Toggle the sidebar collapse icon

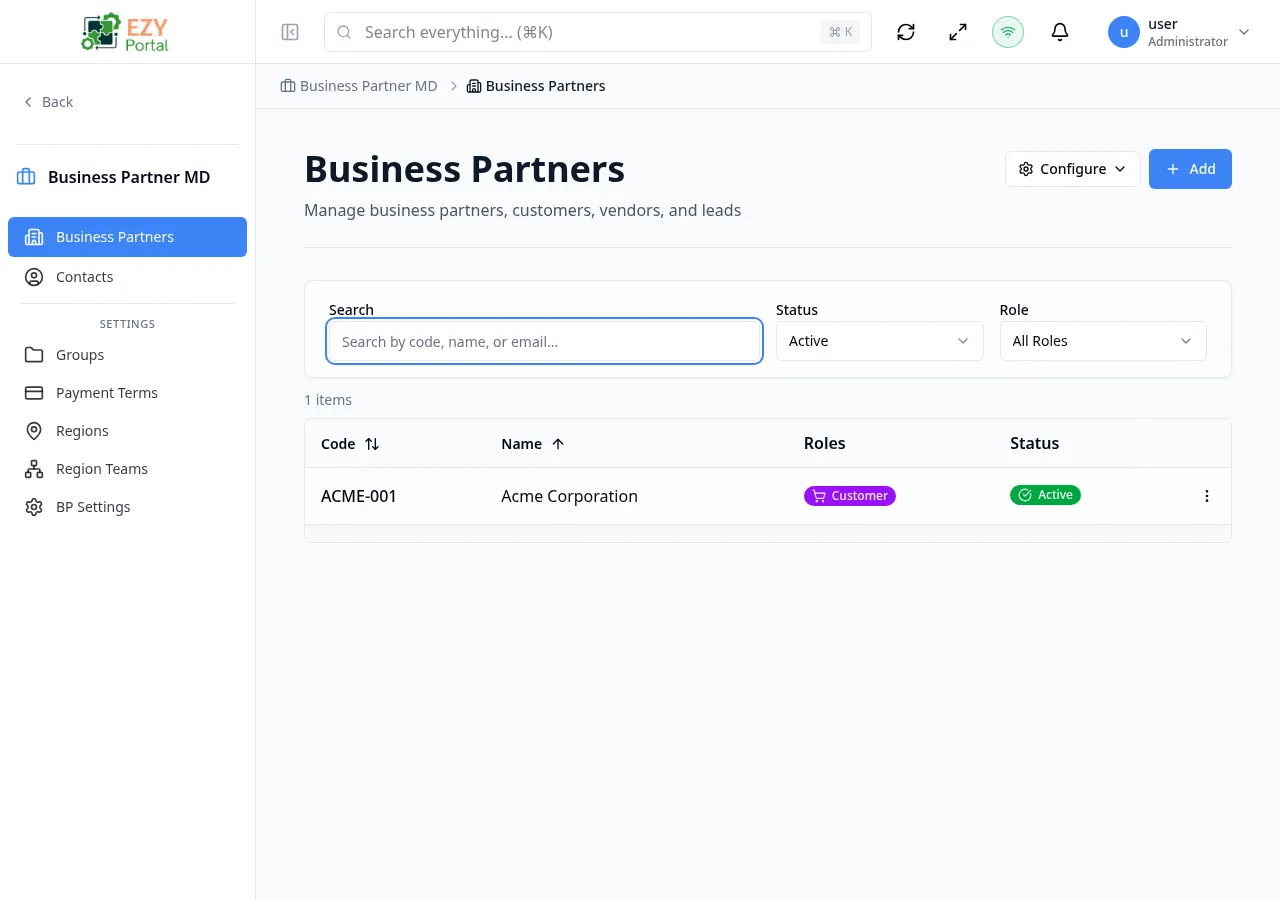click(x=289, y=31)
